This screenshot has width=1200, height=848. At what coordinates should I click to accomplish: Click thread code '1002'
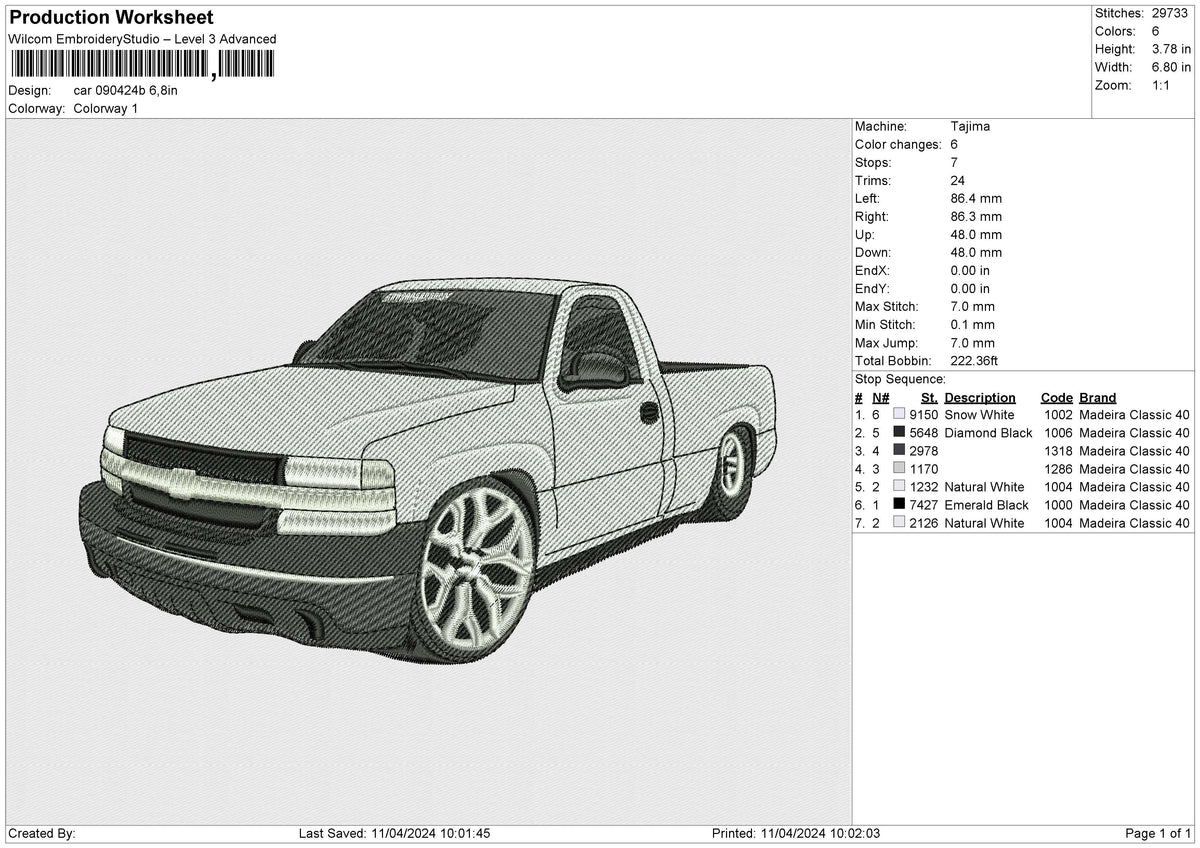coord(1058,414)
